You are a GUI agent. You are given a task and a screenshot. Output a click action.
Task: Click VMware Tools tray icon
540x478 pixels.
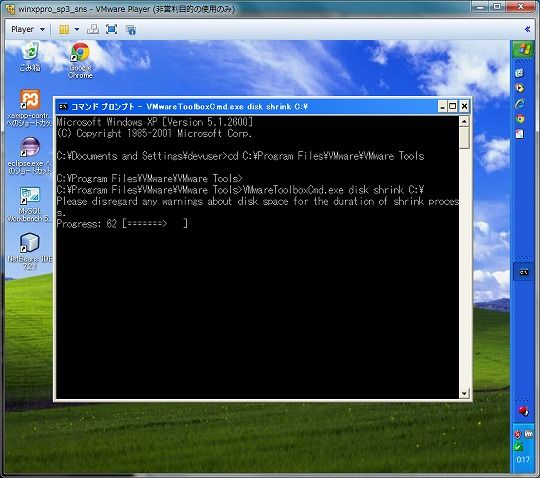(529, 434)
